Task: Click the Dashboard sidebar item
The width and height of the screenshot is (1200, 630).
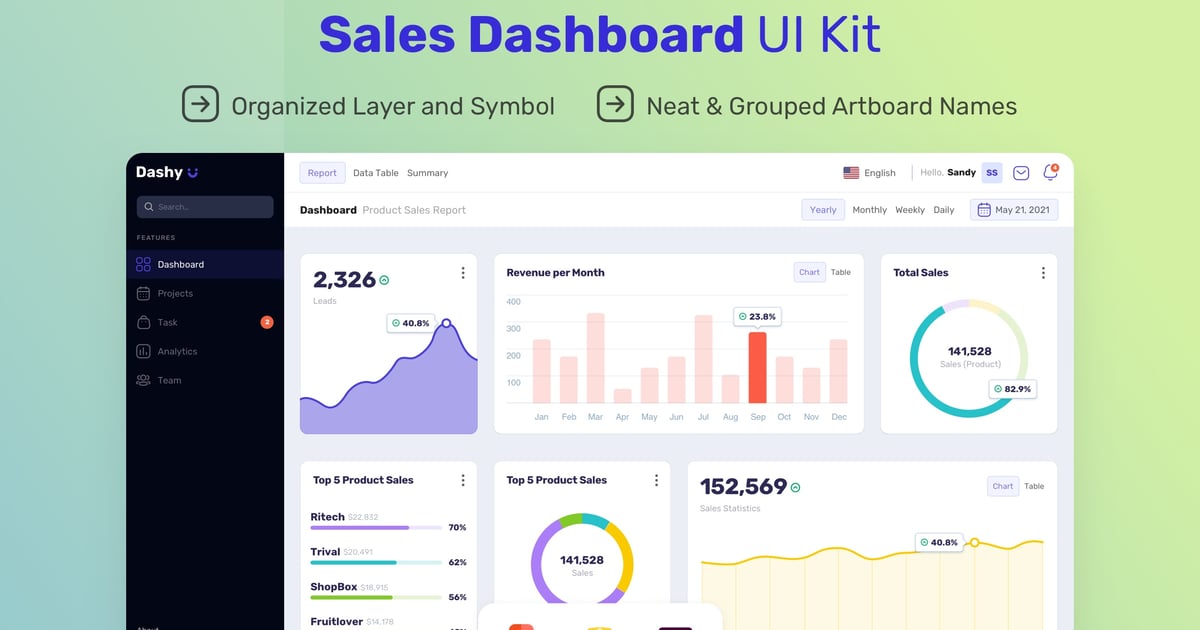Action: click(x=180, y=265)
